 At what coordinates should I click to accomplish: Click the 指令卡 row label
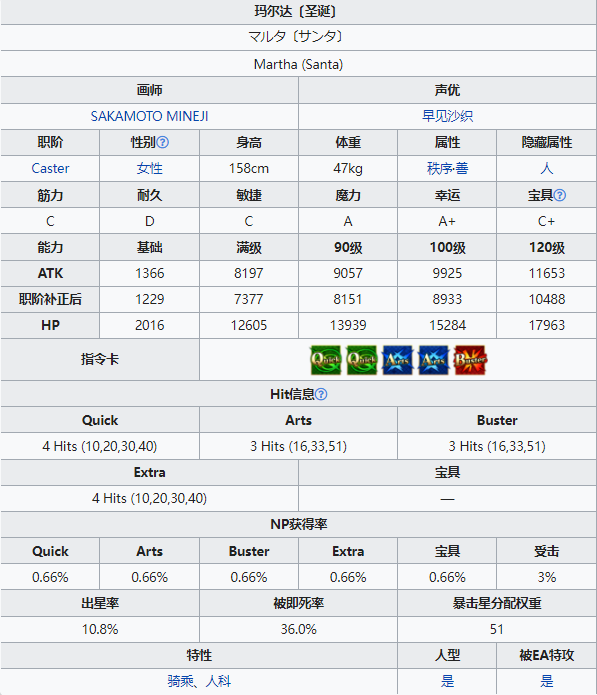point(100,359)
